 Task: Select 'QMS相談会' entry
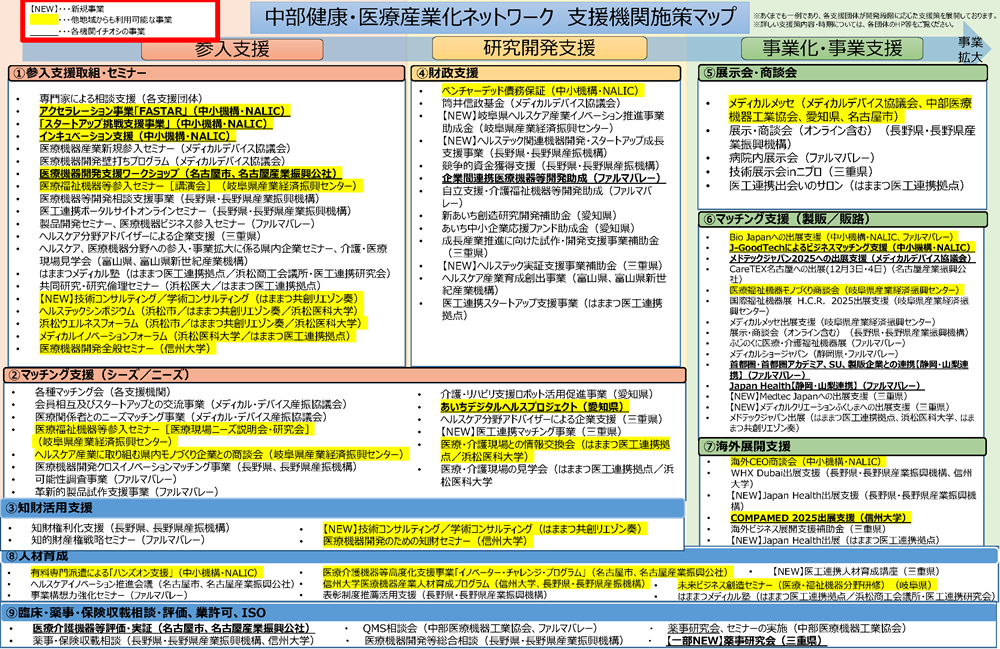tap(480, 629)
